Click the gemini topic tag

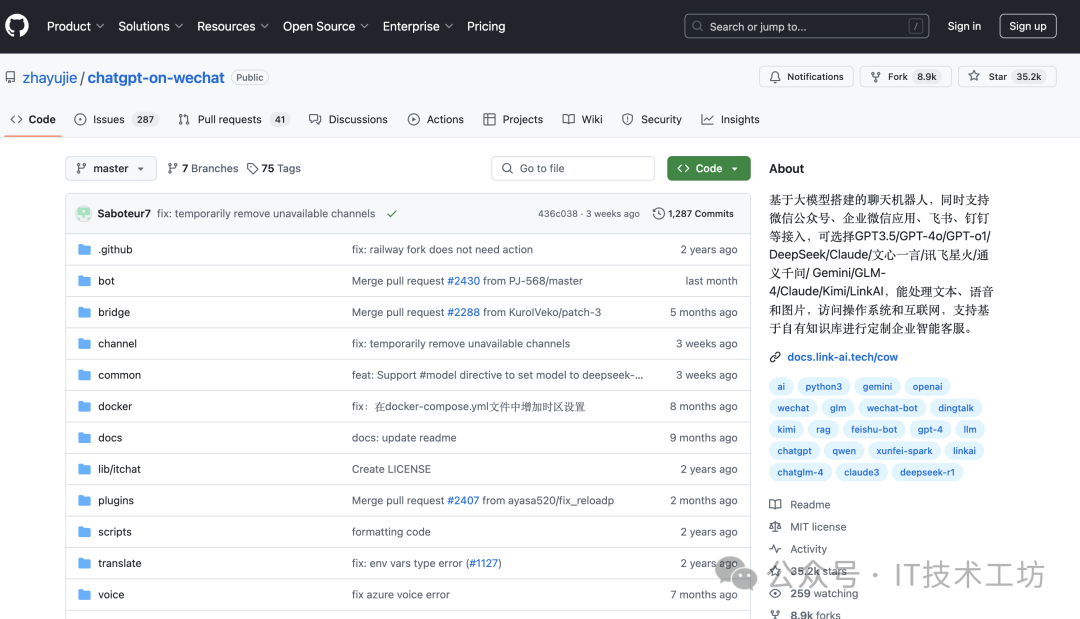pos(877,387)
